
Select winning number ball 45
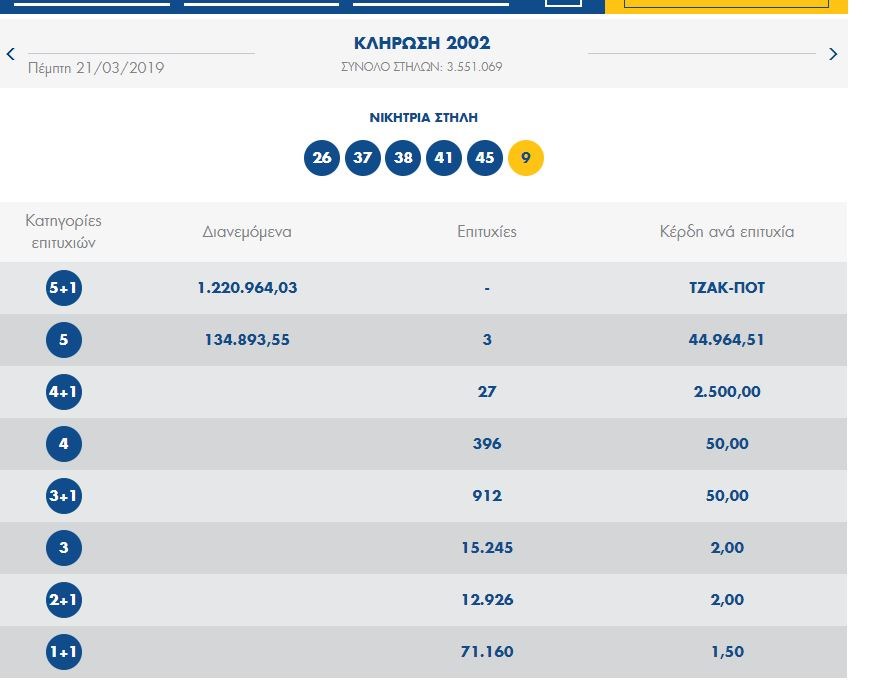(485, 158)
